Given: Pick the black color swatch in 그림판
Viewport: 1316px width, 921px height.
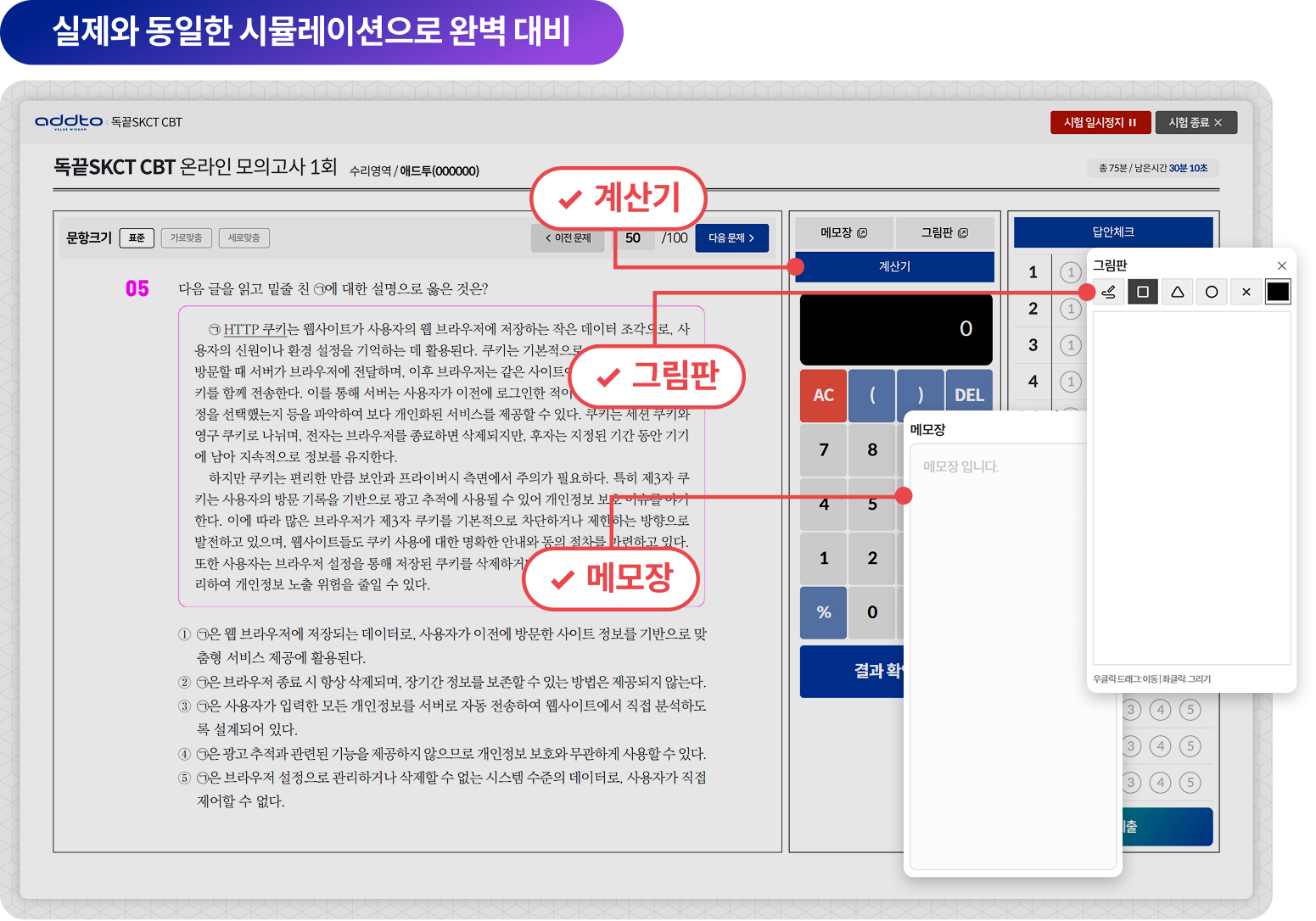Looking at the screenshot, I should coord(1276,291).
